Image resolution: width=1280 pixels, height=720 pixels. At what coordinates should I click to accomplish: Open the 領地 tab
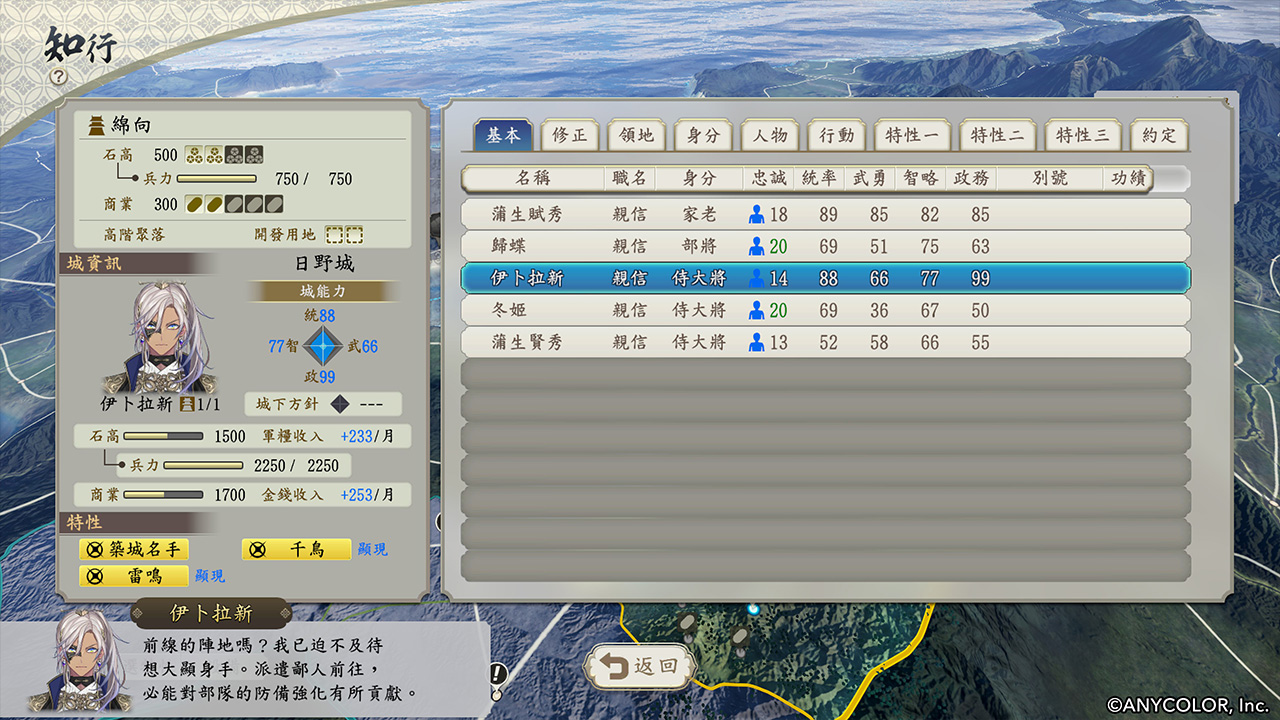pos(637,135)
